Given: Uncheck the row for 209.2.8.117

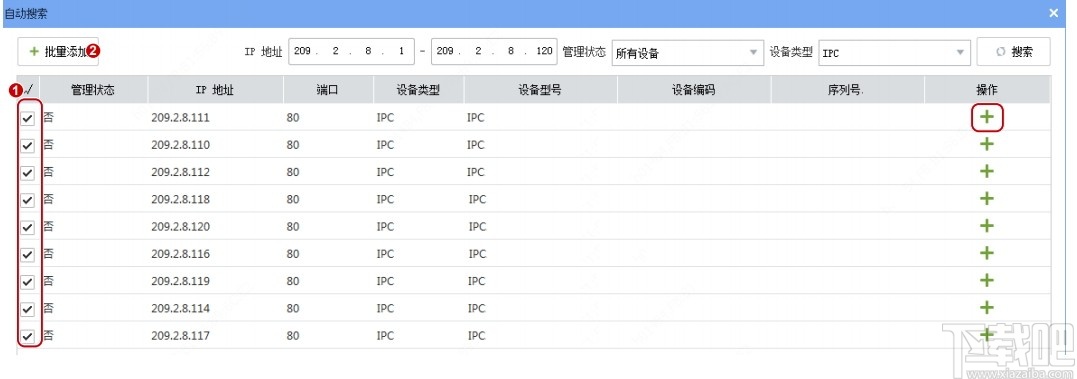Looking at the screenshot, I should pyautogui.click(x=27, y=336).
